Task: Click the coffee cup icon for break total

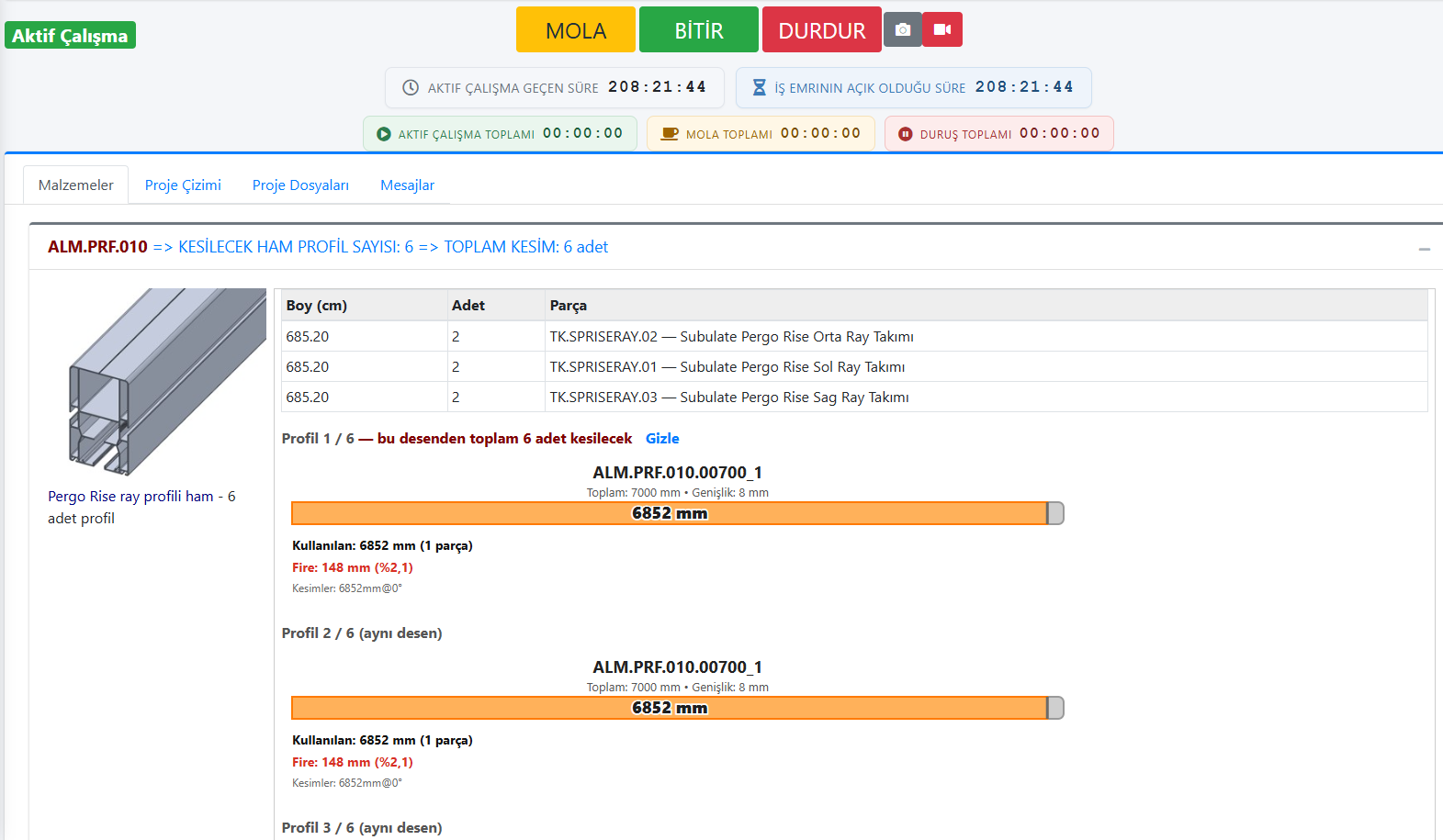Action: [670, 134]
